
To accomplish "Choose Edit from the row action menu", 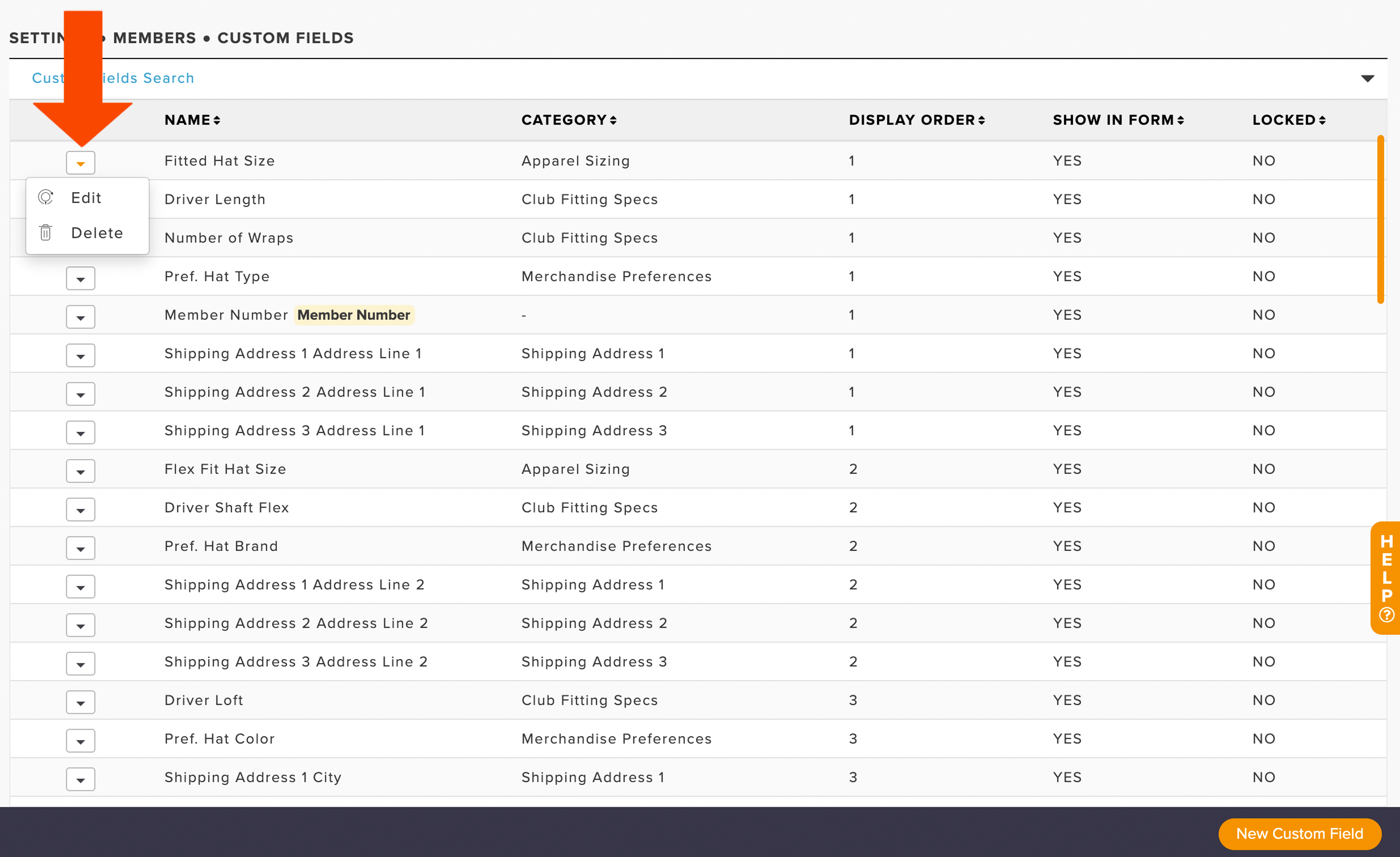I will [x=86, y=198].
